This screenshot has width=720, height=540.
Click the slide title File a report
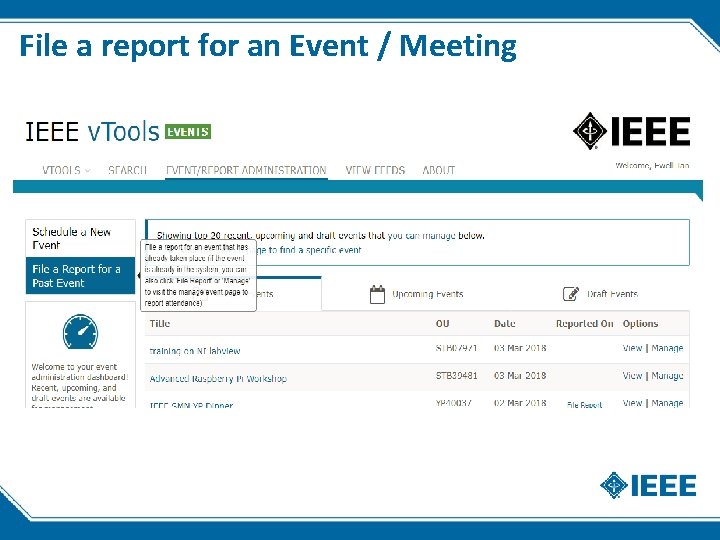click(268, 46)
